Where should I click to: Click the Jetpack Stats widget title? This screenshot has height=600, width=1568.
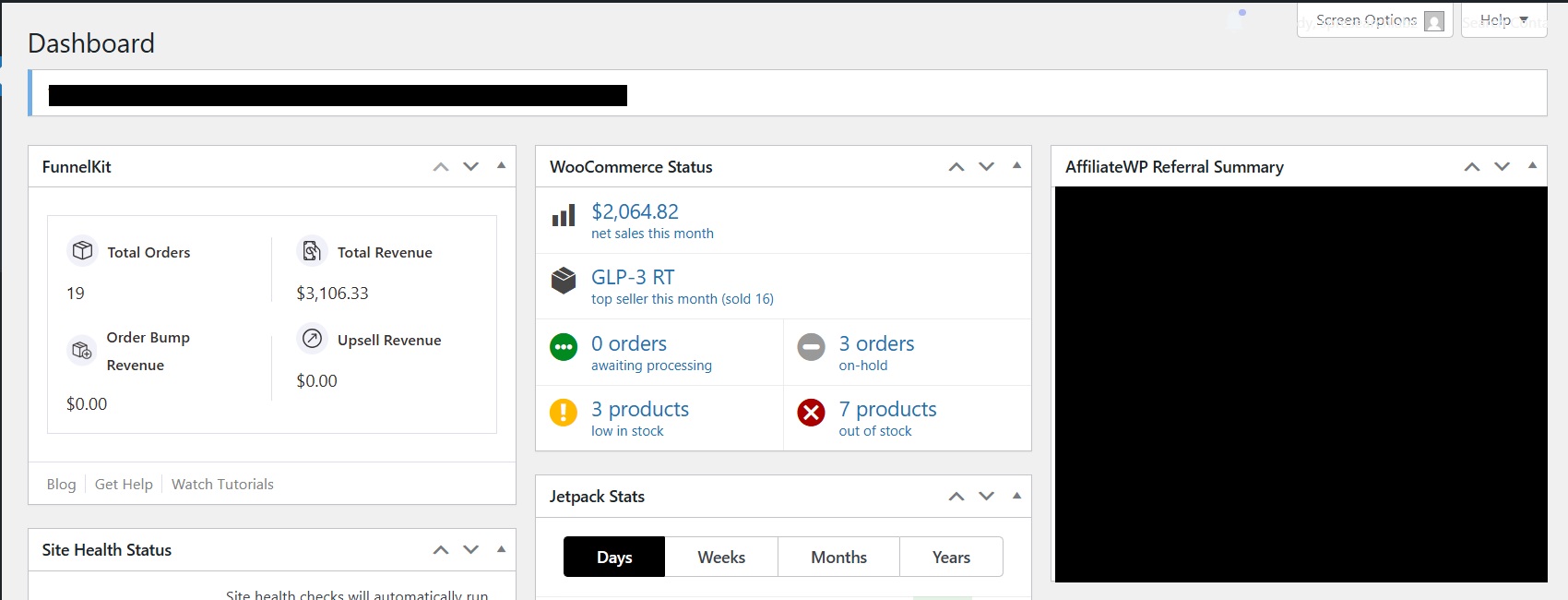[x=597, y=497]
